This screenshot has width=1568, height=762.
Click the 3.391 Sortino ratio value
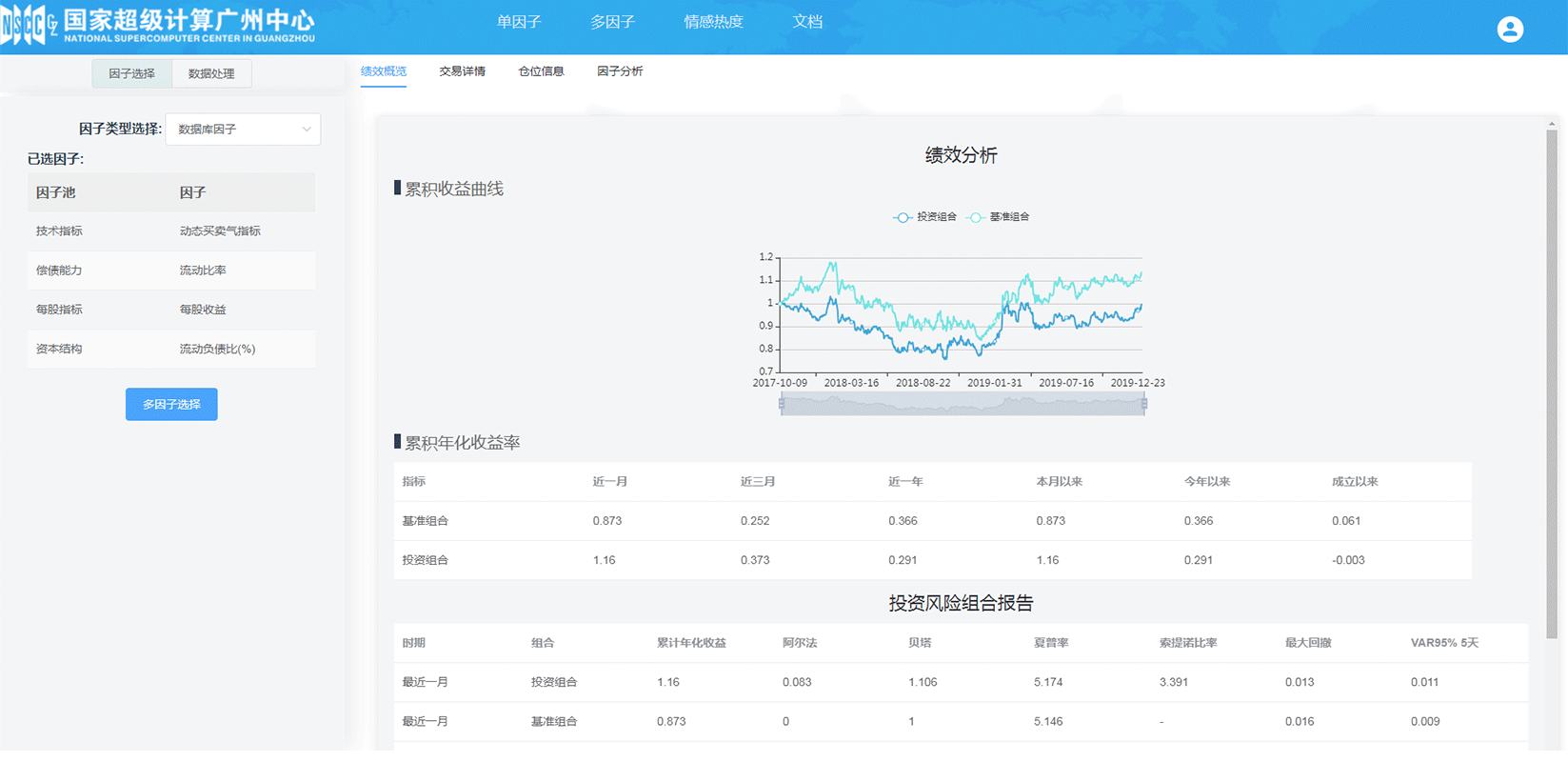1174,682
